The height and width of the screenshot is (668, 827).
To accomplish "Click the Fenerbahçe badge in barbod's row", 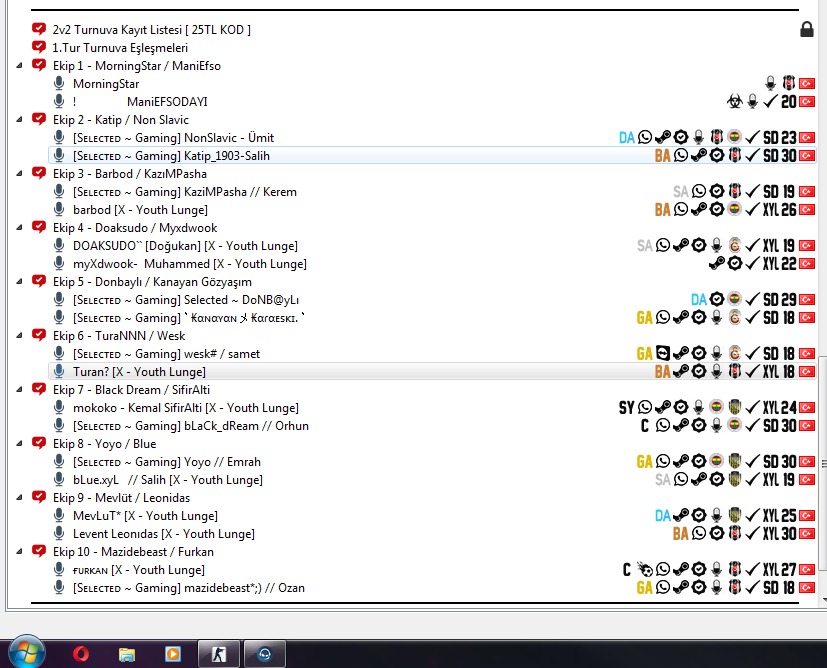I will click(734, 209).
